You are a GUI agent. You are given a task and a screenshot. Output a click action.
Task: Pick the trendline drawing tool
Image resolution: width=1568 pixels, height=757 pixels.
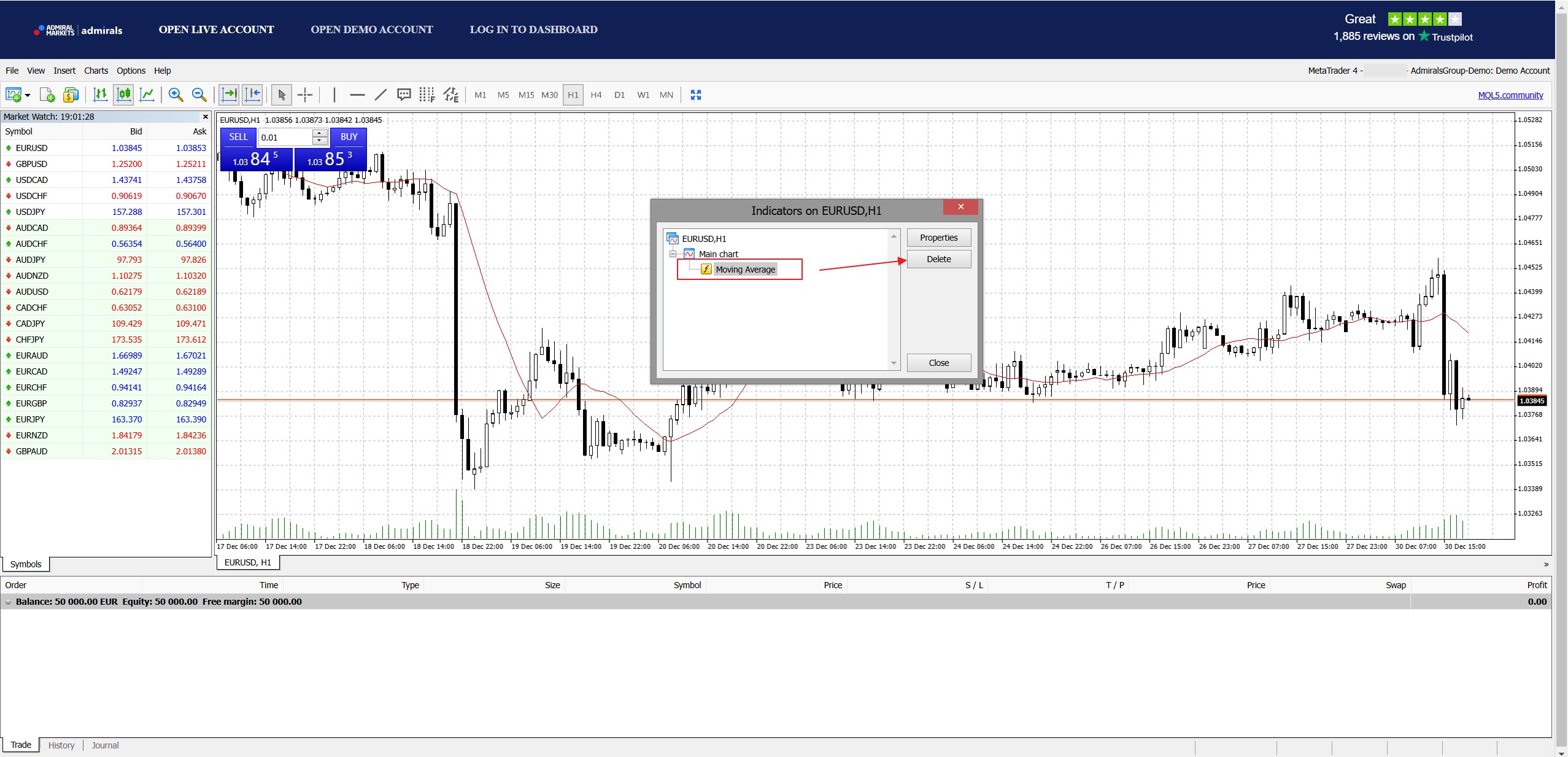pos(380,95)
